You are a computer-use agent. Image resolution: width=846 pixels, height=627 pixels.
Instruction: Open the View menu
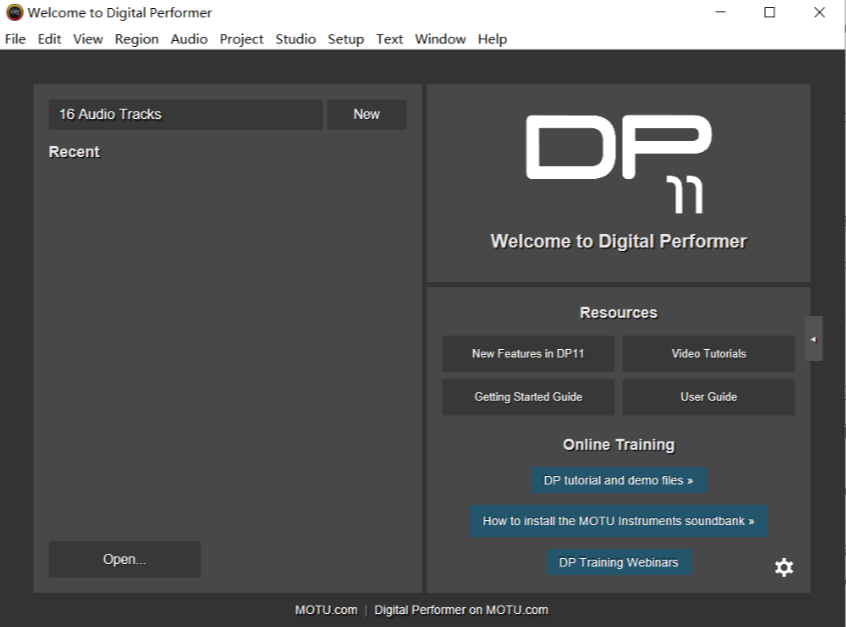point(88,39)
